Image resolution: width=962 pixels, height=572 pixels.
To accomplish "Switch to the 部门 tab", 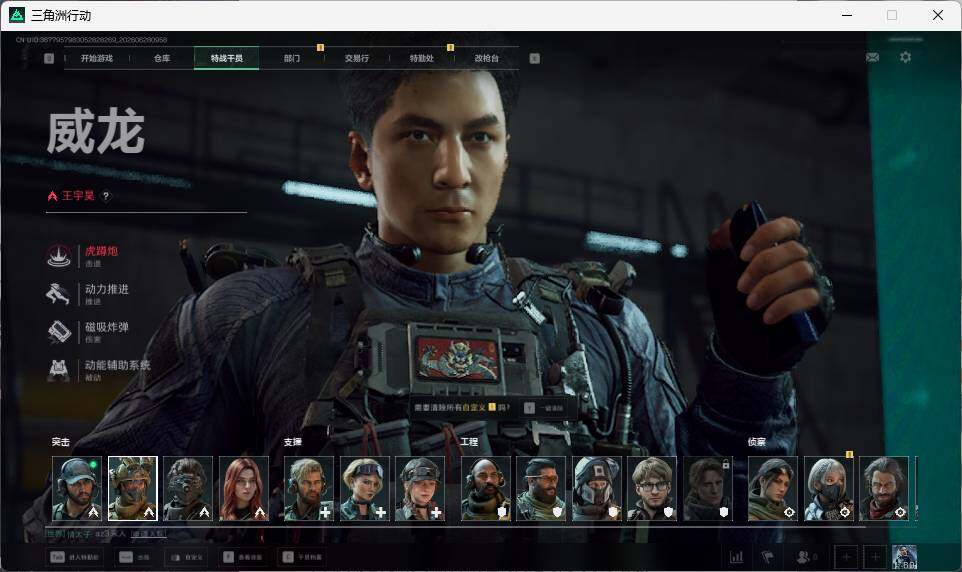I will pyautogui.click(x=291, y=58).
